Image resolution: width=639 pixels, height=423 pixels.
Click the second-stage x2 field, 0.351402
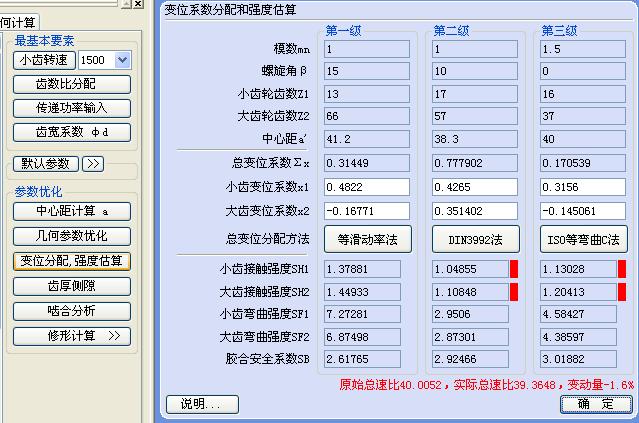coord(475,211)
